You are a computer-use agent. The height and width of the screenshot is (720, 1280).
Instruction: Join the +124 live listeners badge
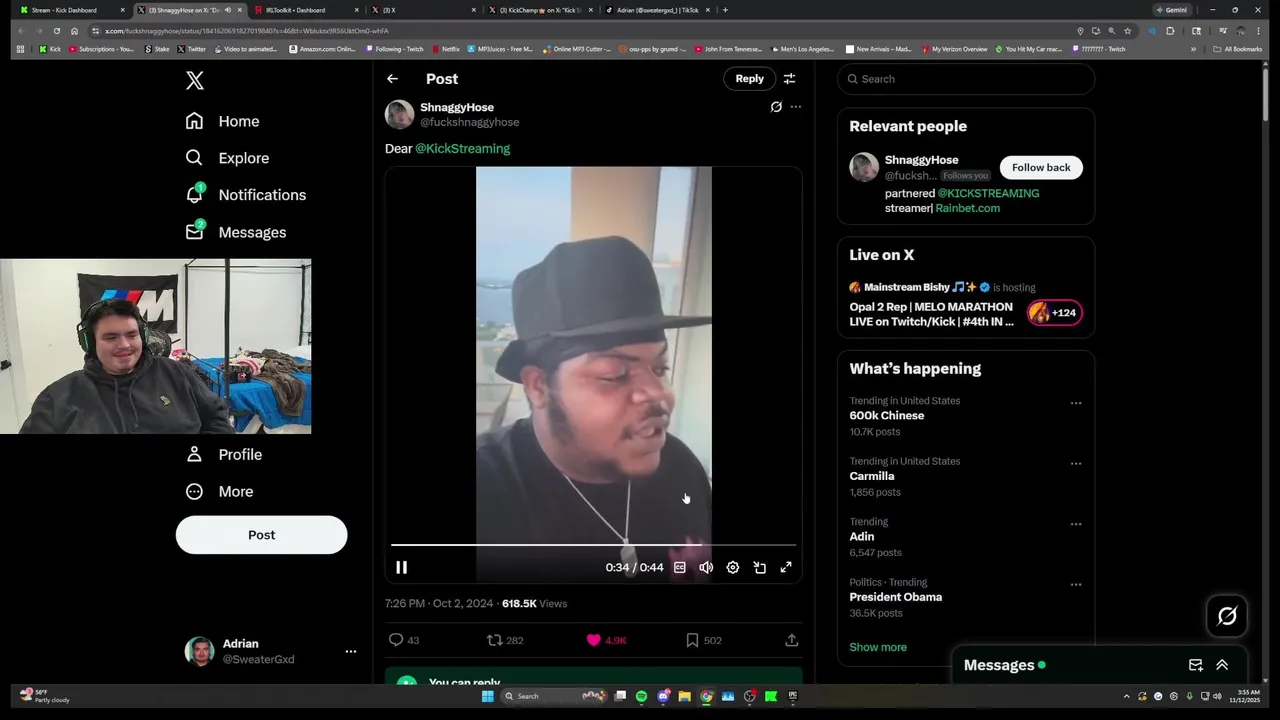pos(1054,313)
